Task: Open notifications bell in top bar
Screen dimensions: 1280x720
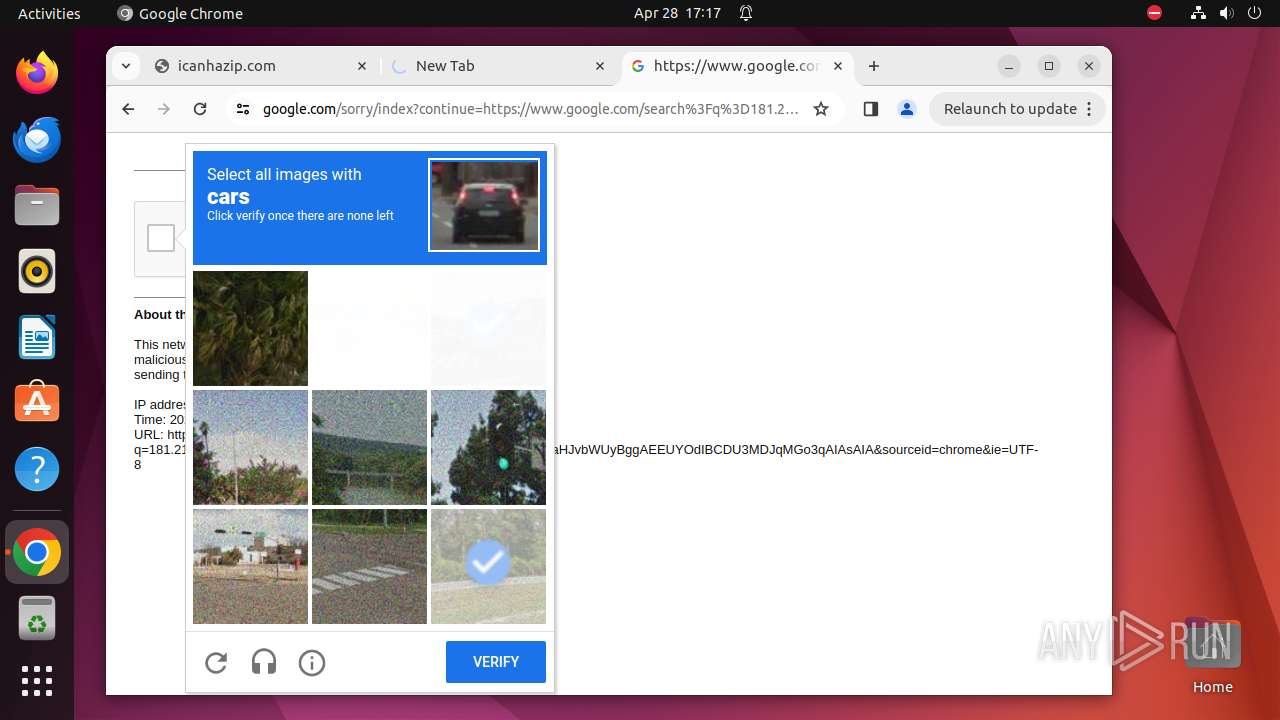Action: point(746,13)
